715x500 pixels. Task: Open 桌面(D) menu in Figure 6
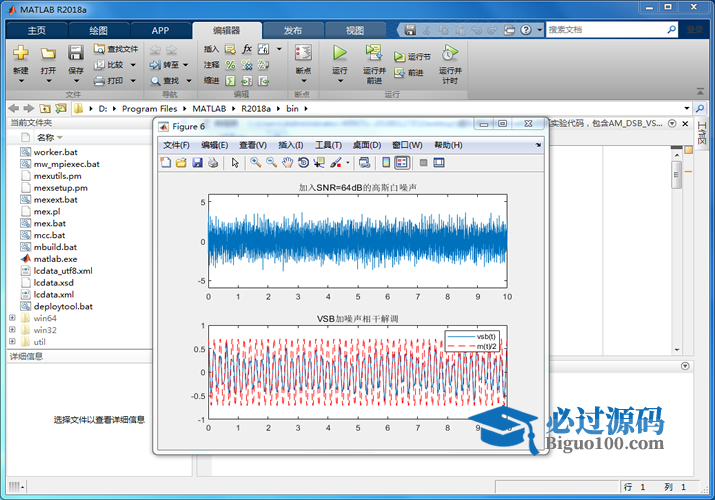(367, 145)
